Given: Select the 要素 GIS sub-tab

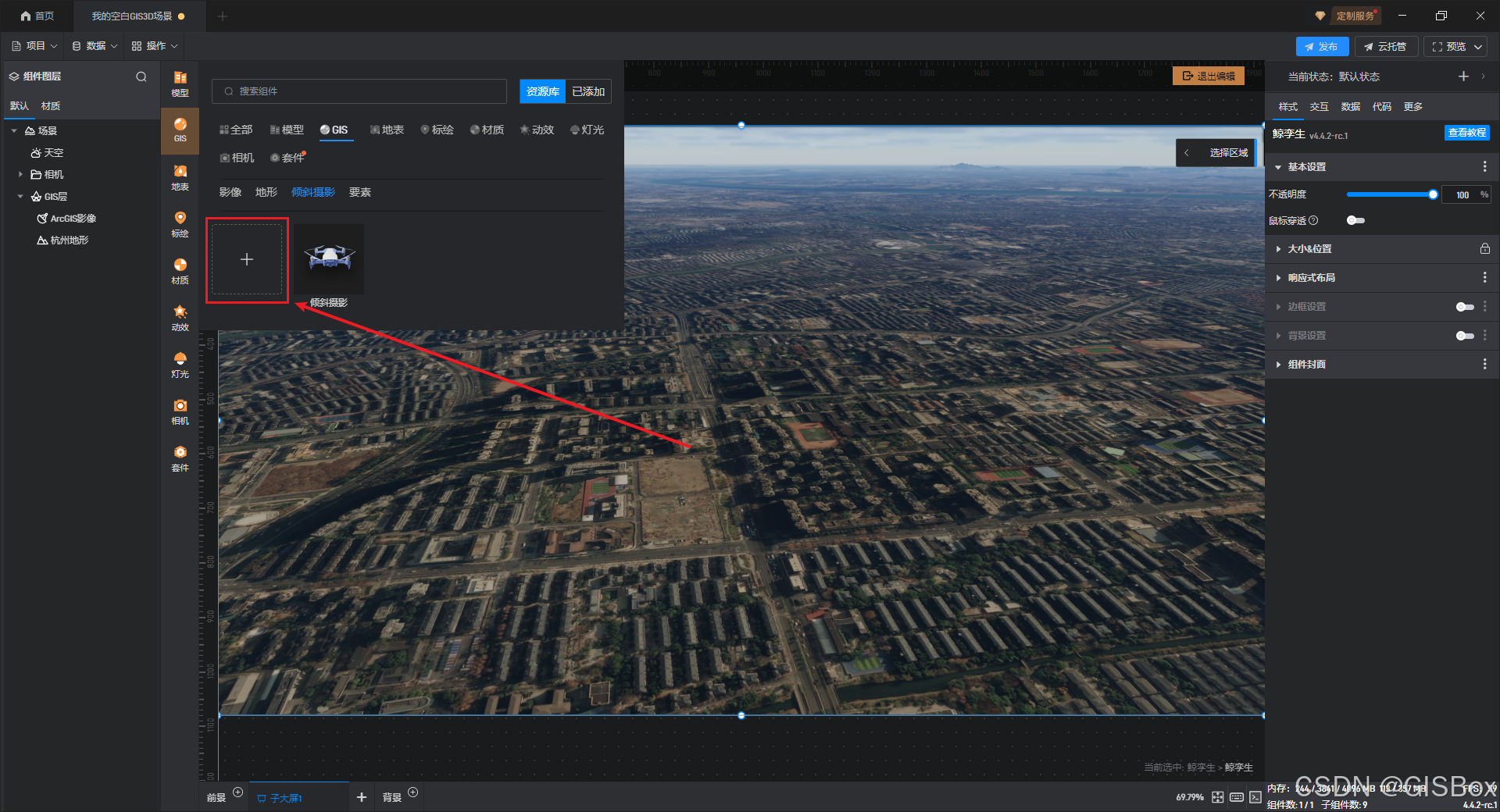Looking at the screenshot, I should (x=359, y=192).
